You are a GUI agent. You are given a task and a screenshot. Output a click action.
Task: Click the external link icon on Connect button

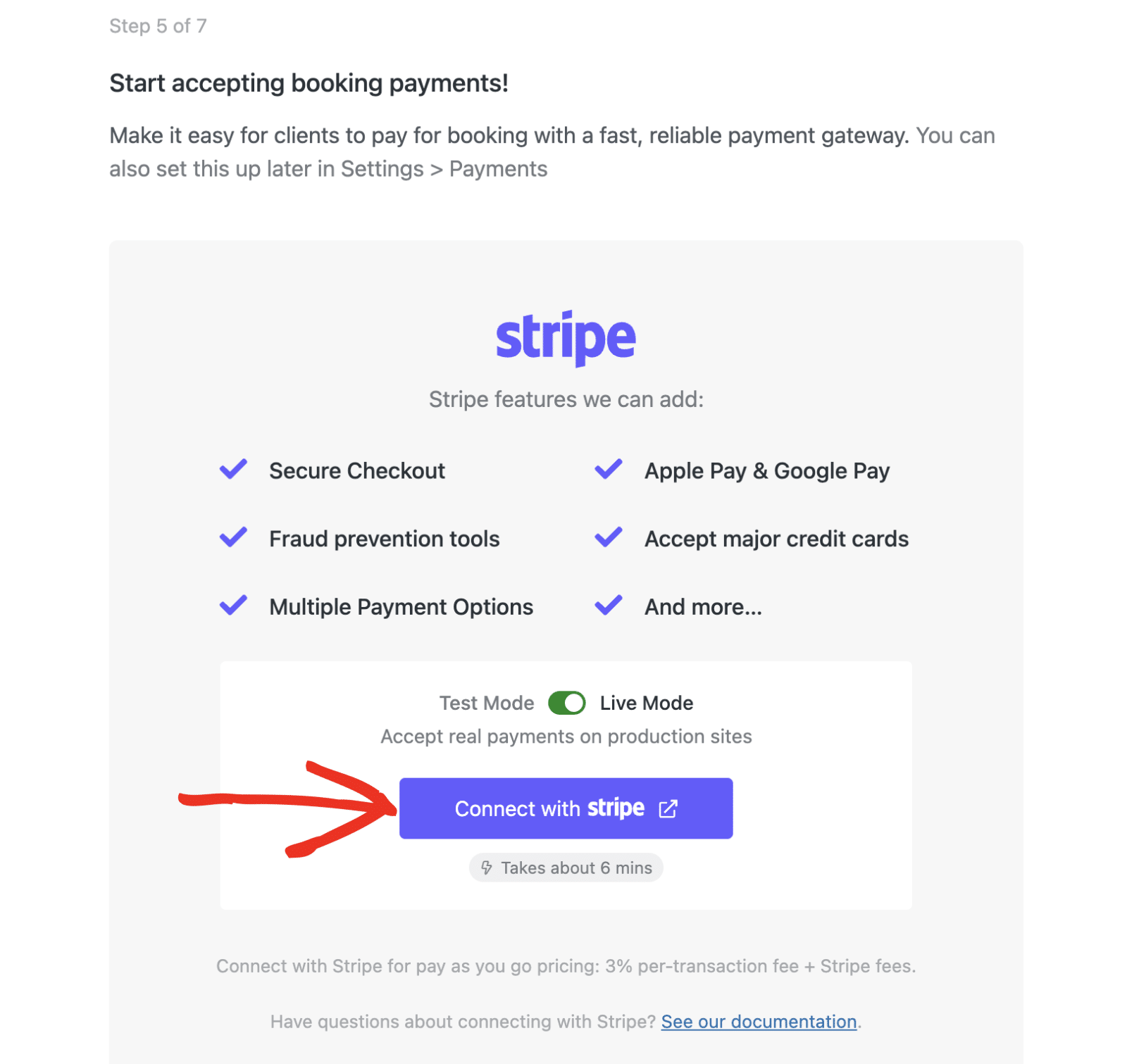click(x=668, y=808)
